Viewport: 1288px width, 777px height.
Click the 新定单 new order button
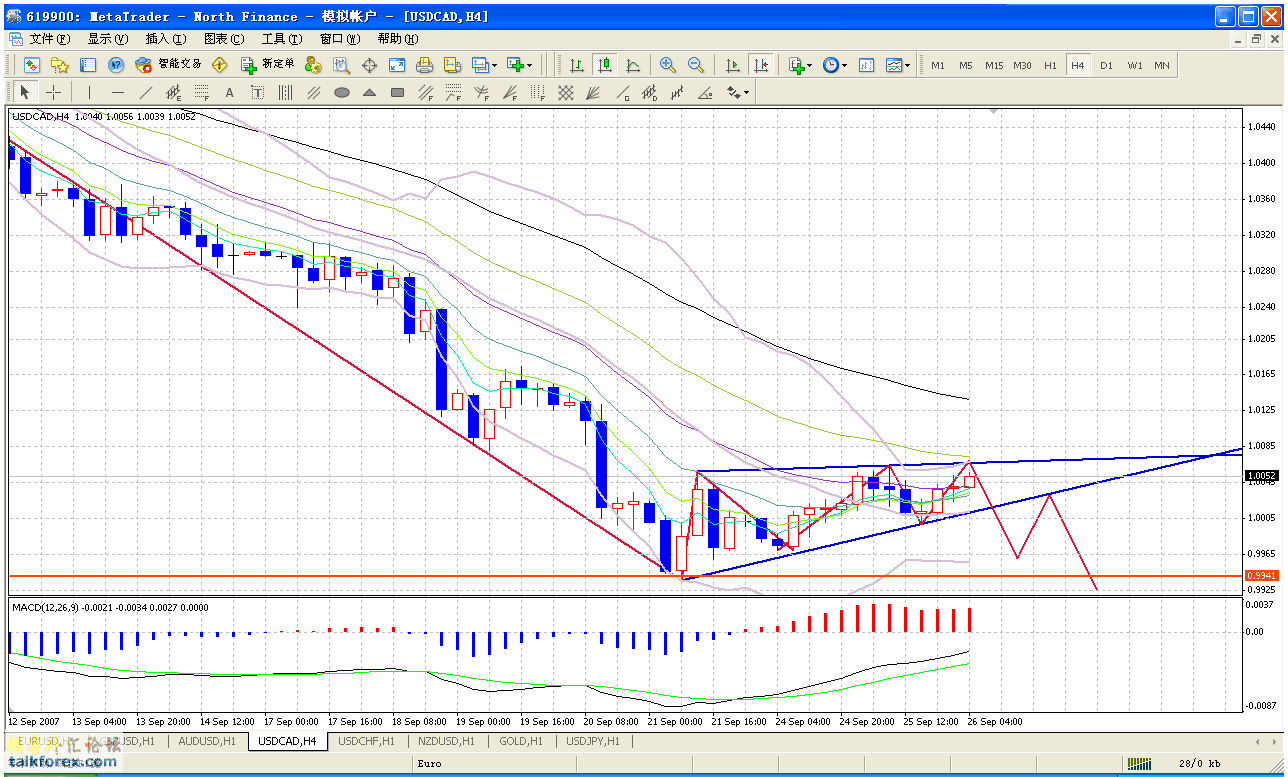[x=267, y=65]
